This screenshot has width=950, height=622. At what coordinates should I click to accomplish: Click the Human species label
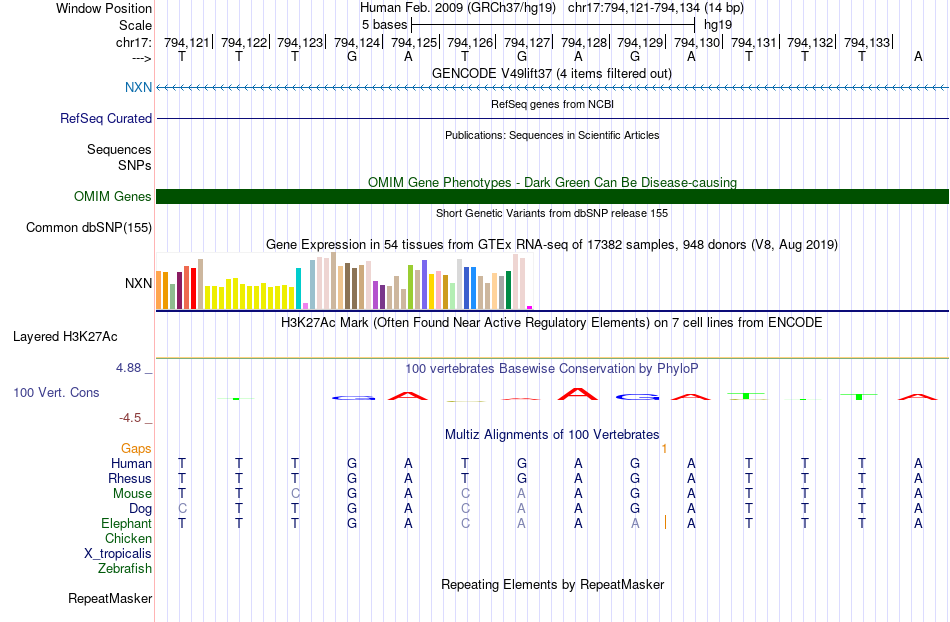[x=131, y=463]
